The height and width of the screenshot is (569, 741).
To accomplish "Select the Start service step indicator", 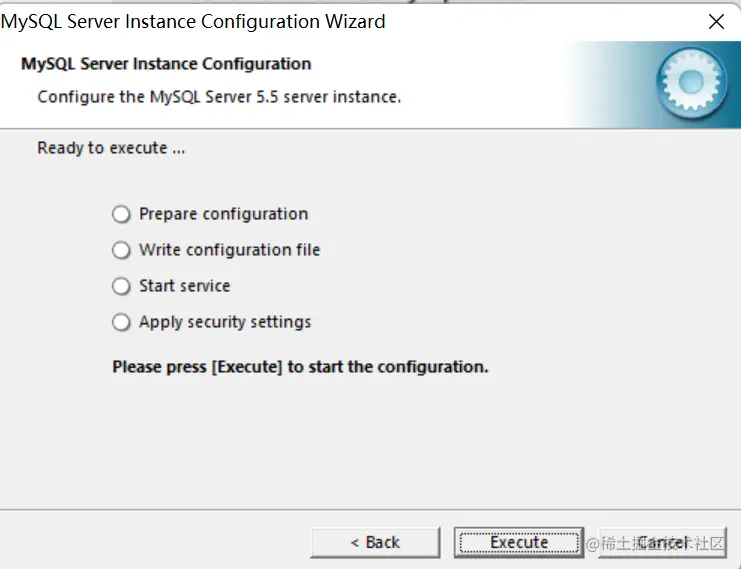I will (x=121, y=286).
